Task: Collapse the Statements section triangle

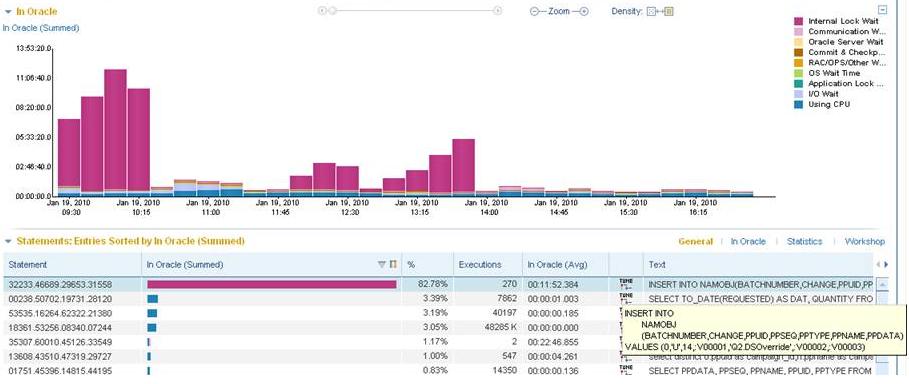Action: [x=8, y=241]
